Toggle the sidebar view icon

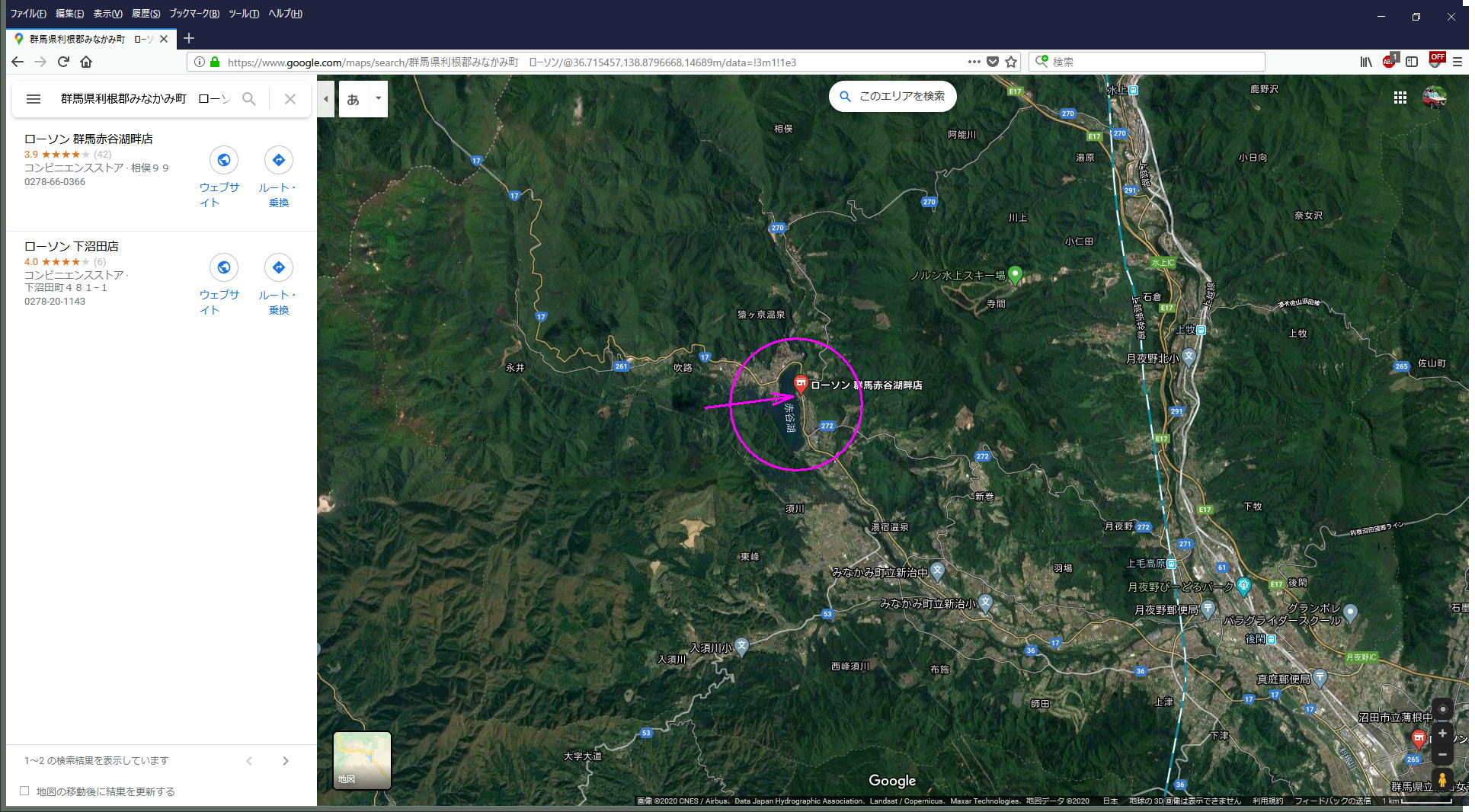click(x=1412, y=62)
